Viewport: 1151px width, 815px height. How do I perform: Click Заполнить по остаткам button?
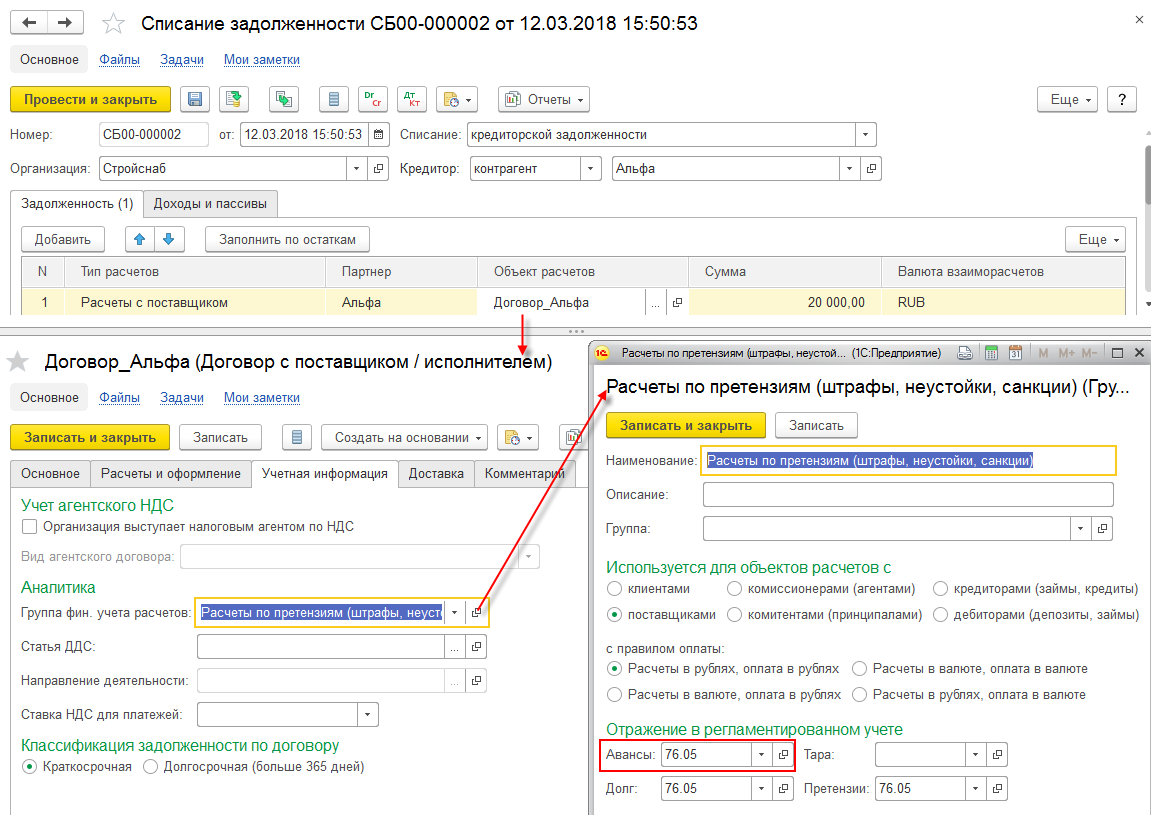[287, 239]
